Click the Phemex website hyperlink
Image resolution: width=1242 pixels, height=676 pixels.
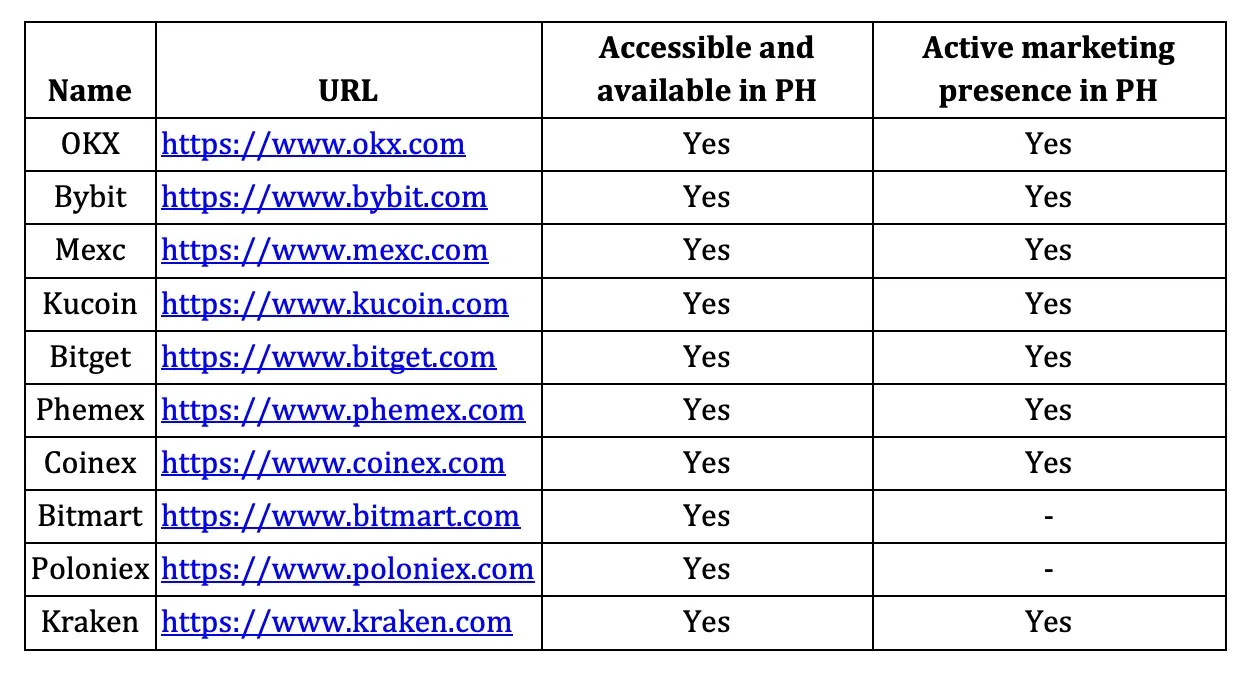point(343,409)
